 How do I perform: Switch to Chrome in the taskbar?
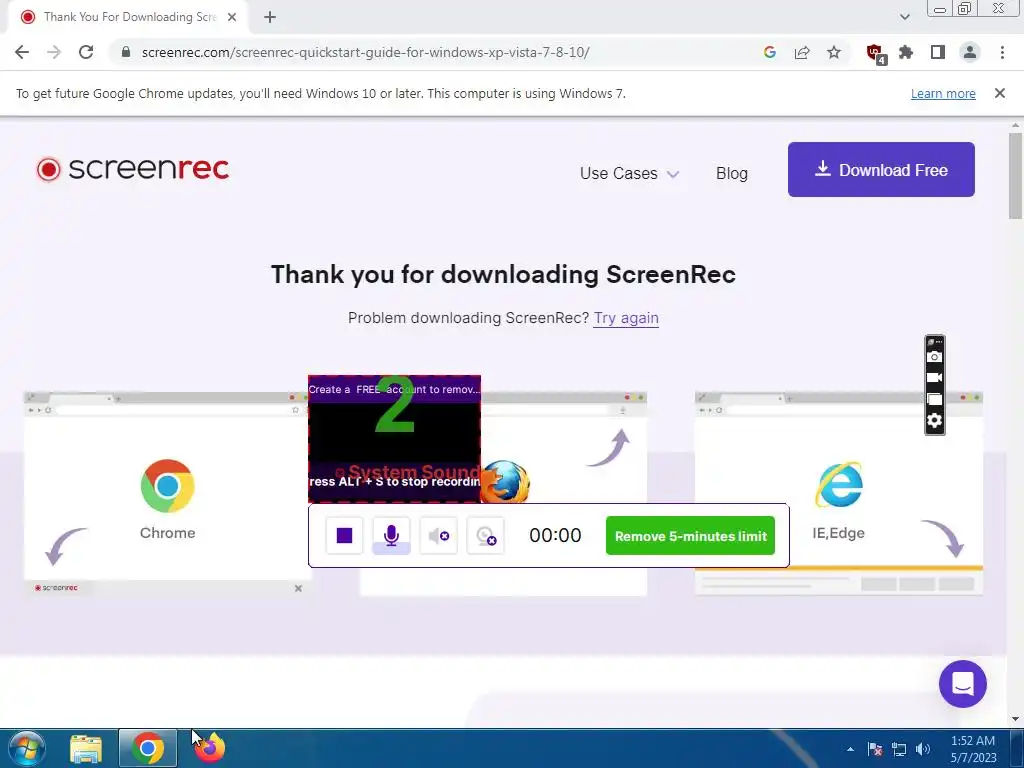coord(148,748)
